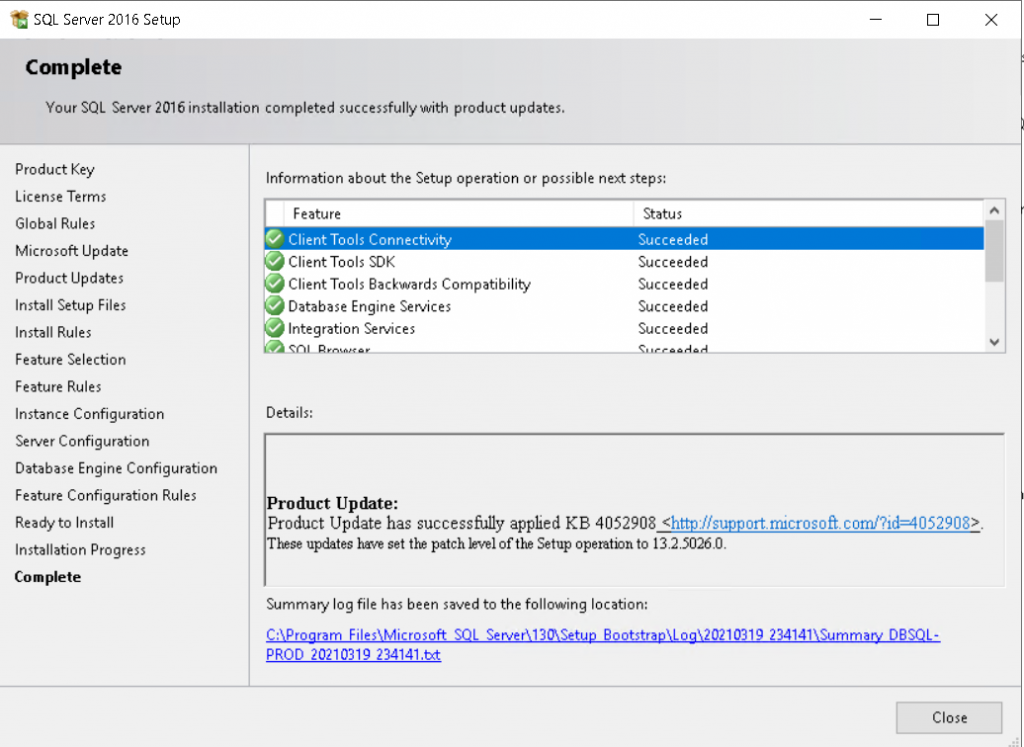Click Product Updates step in sidebar
1024x747 pixels.
69,278
